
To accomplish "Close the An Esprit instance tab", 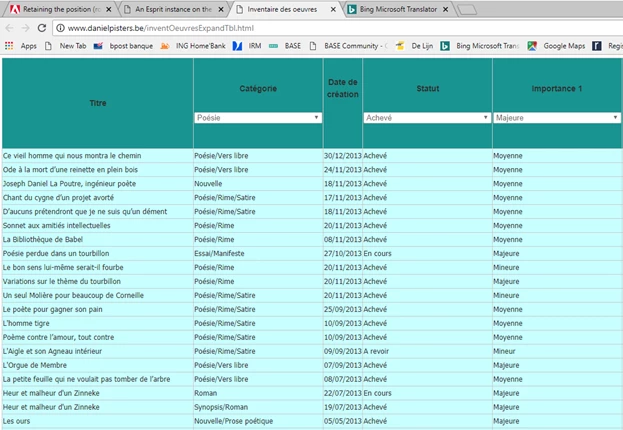I will [221, 9].
